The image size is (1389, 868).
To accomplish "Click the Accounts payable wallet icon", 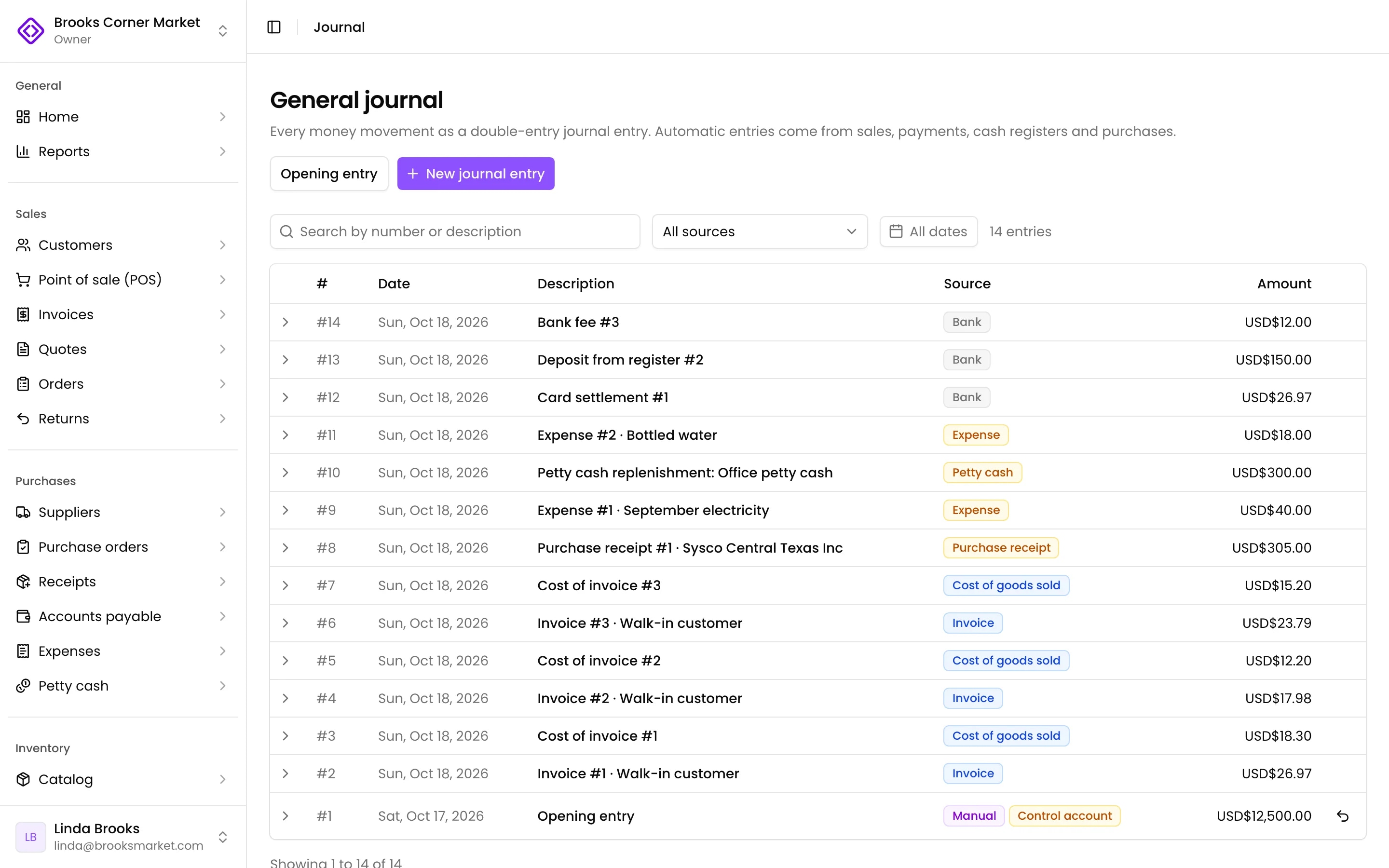I will pos(23,617).
